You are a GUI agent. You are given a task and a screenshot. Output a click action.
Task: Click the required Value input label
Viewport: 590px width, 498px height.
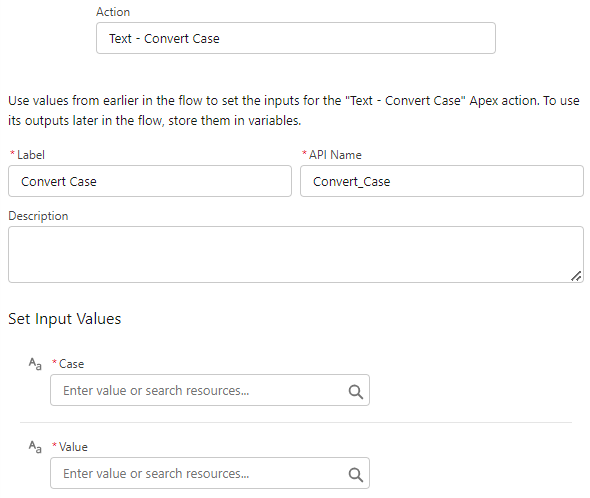click(x=70, y=447)
